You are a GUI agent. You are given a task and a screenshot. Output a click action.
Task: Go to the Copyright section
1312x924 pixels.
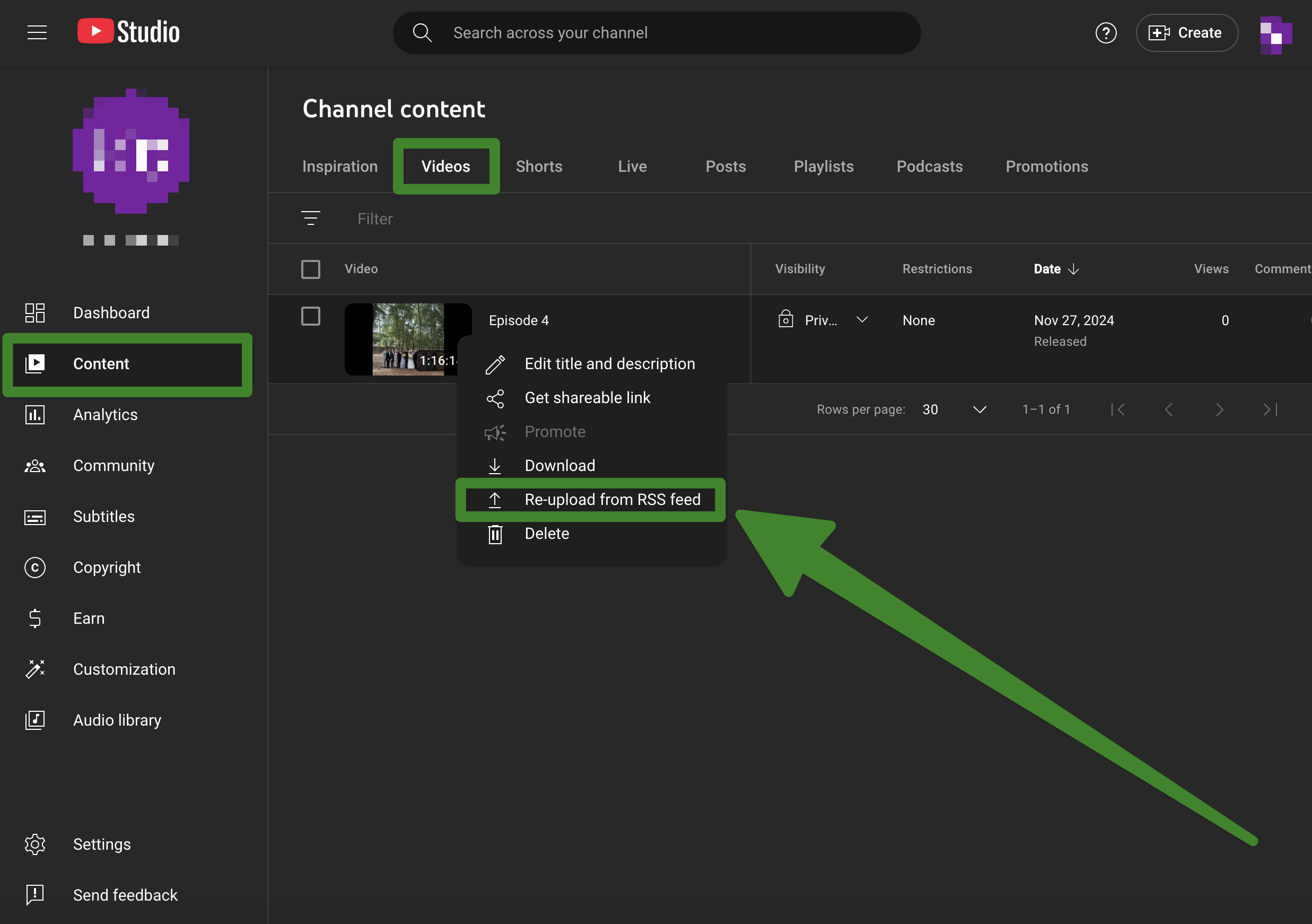(x=106, y=567)
